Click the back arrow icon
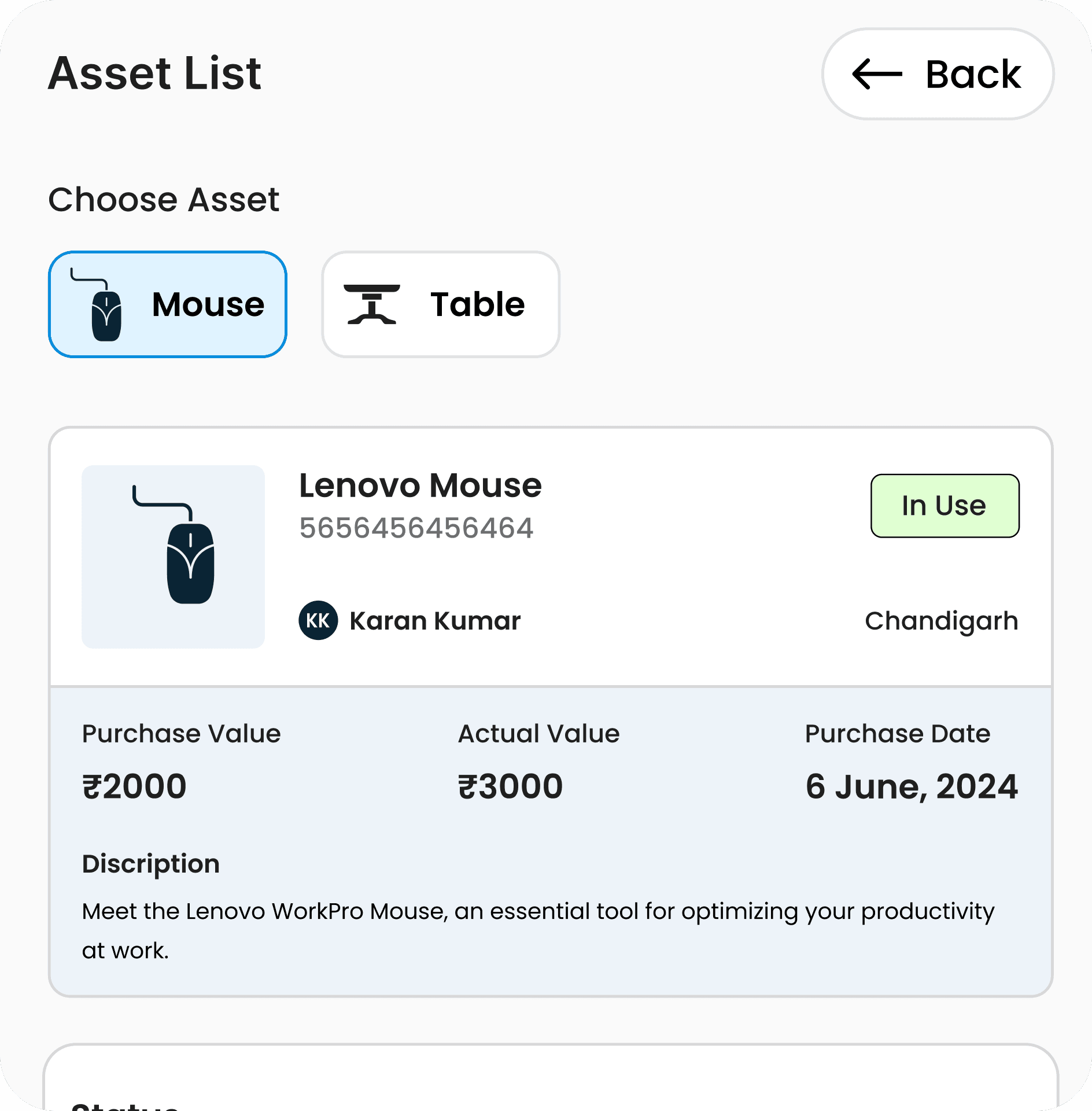This screenshot has width=1092, height=1111. click(x=876, y=74)
